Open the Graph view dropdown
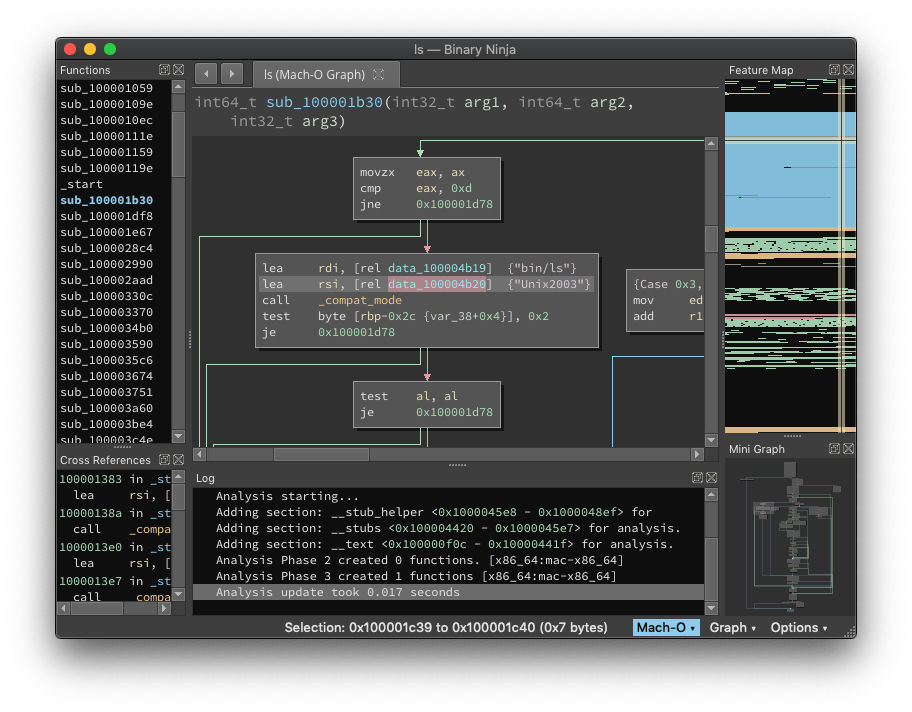 pos(732,628)
